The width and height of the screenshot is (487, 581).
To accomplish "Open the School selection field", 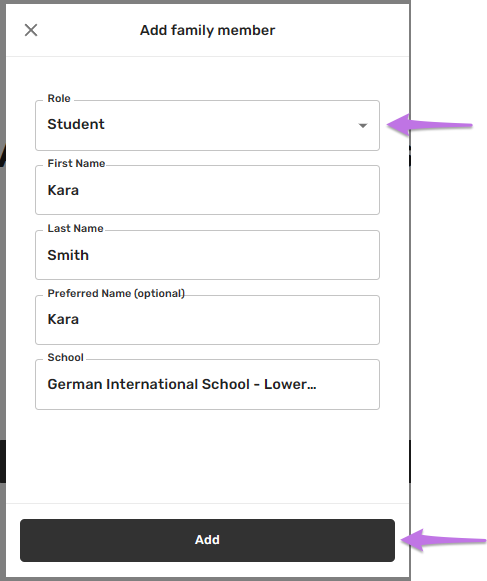I will coord(207,384).
